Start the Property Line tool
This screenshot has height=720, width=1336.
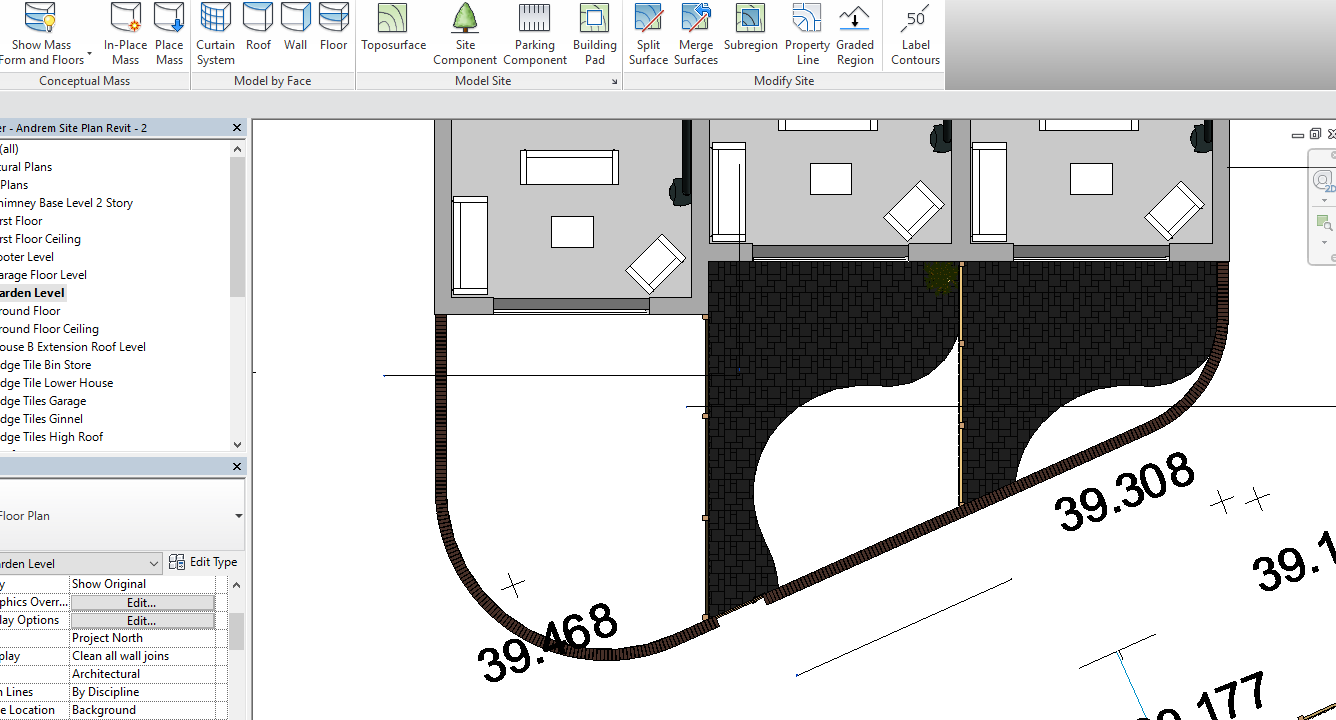click(807, 35)
